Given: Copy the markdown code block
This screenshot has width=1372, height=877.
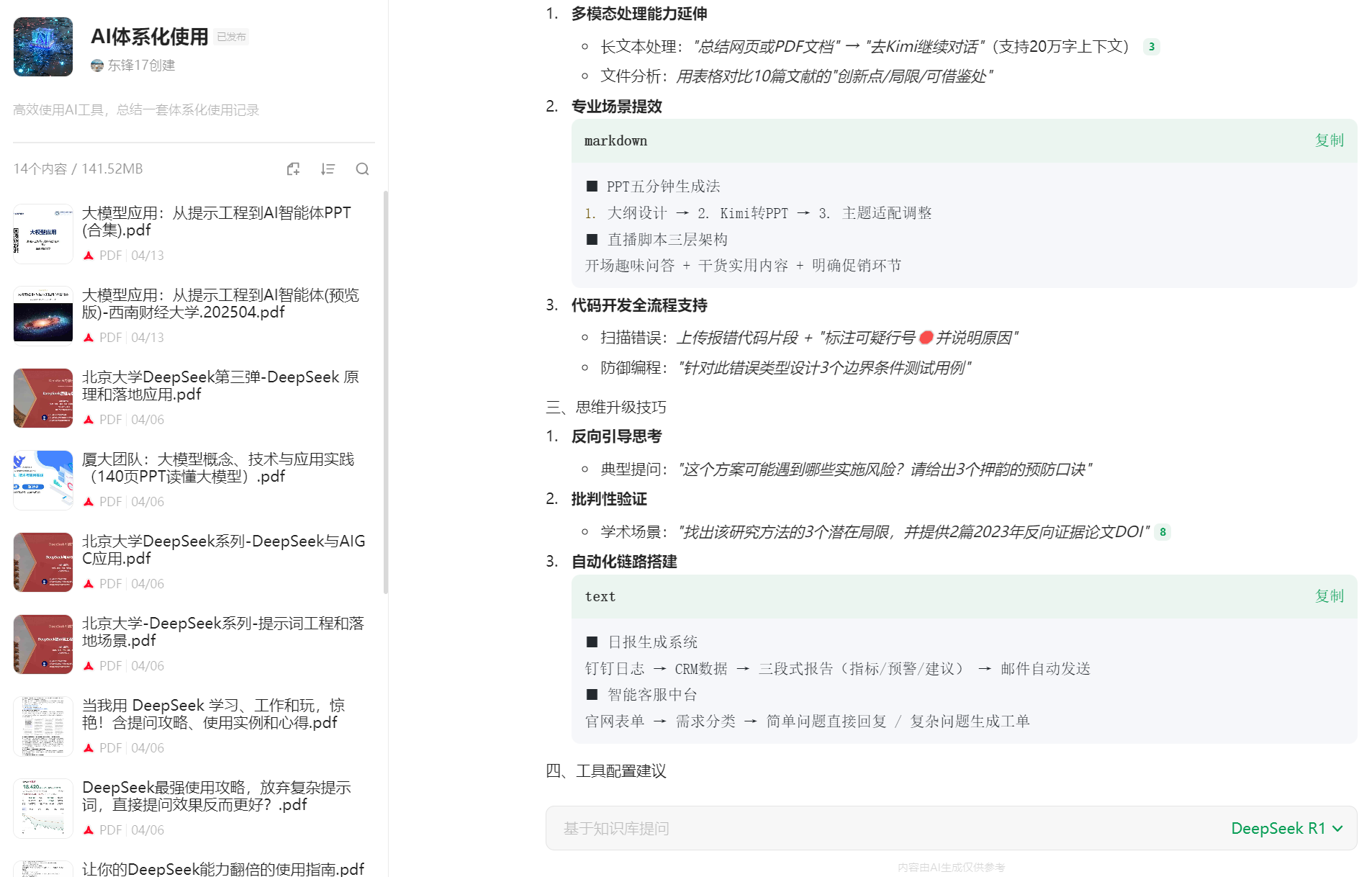Looking at the screenshot, I should pos(1329,140).
